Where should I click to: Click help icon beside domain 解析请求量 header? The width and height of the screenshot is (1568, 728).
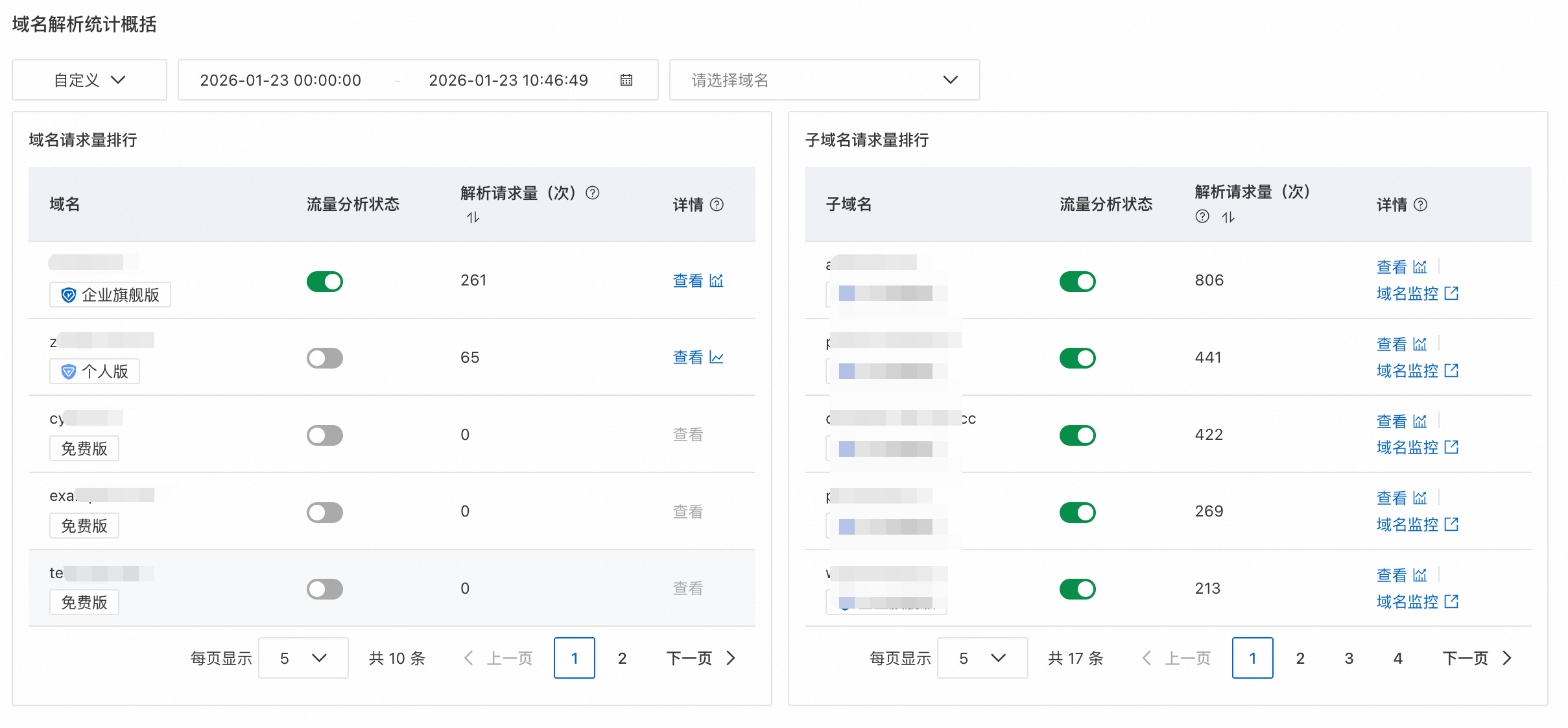tap(592, 193)
